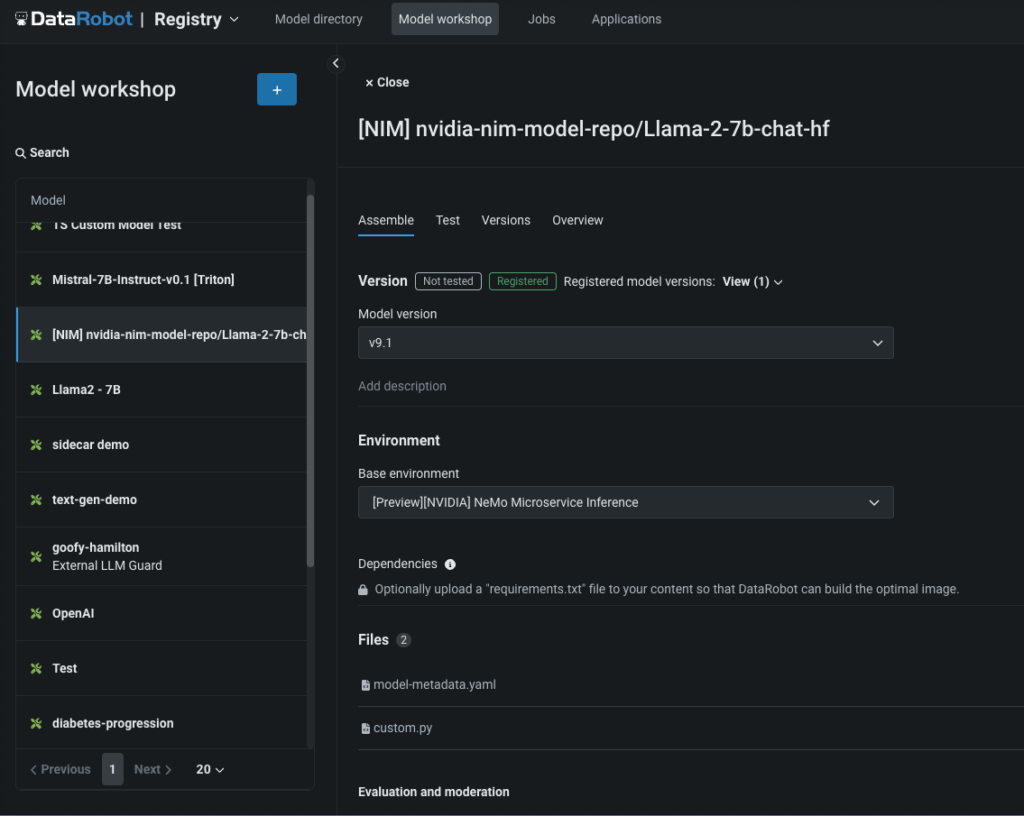Select the Mistral-7B-Instruct-v0.1 [Triton] model

click(143, 280)
